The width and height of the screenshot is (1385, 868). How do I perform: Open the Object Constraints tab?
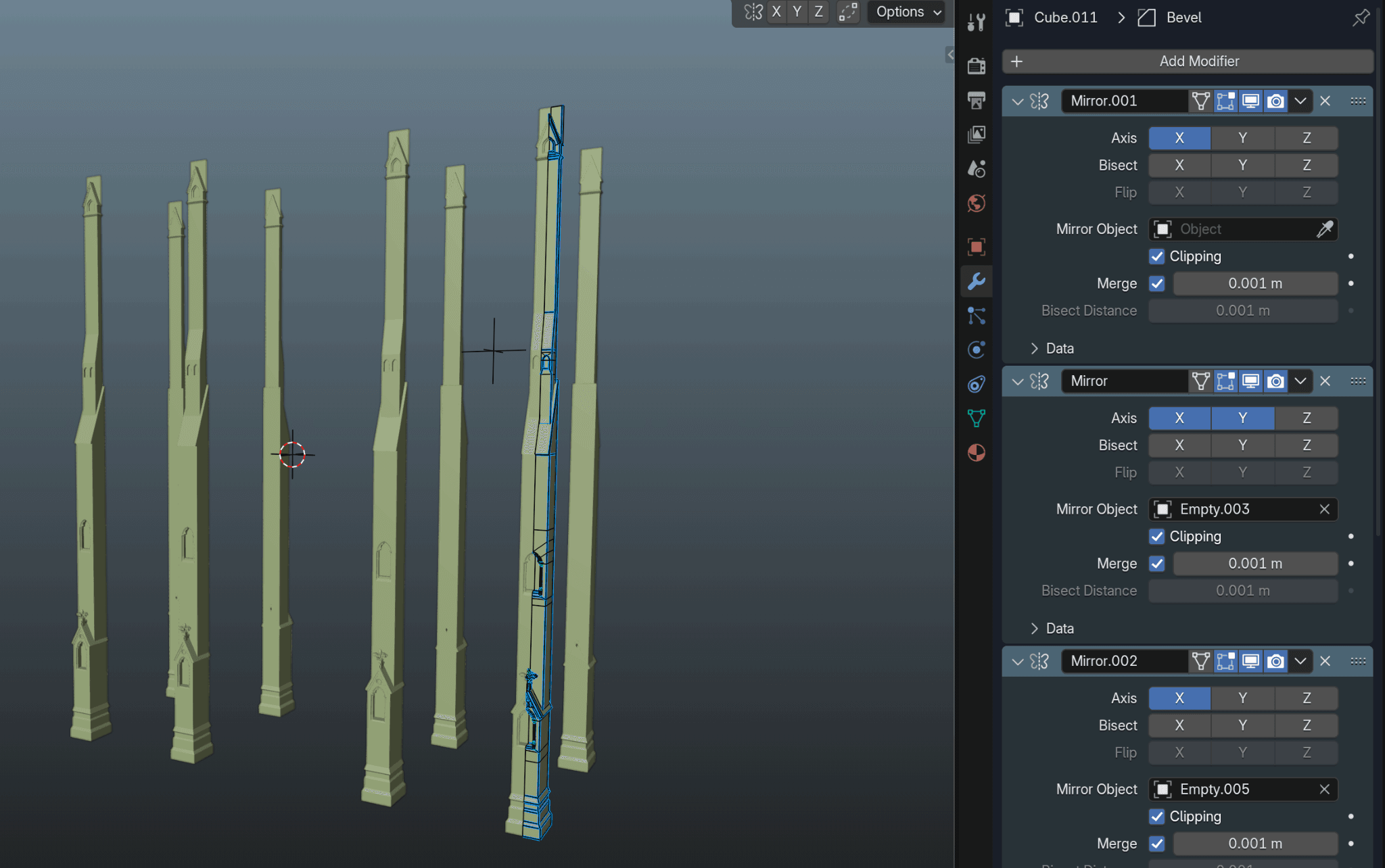976,384
